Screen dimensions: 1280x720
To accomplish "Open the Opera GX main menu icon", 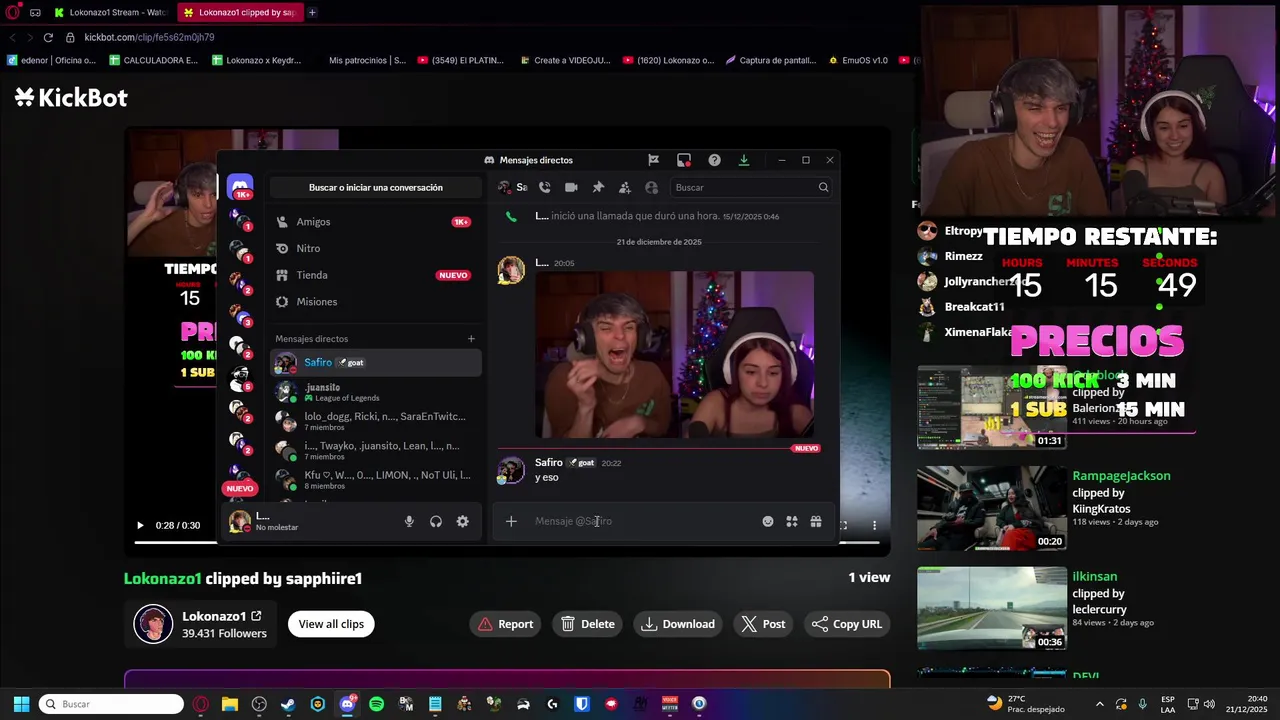I will (10, 12).
